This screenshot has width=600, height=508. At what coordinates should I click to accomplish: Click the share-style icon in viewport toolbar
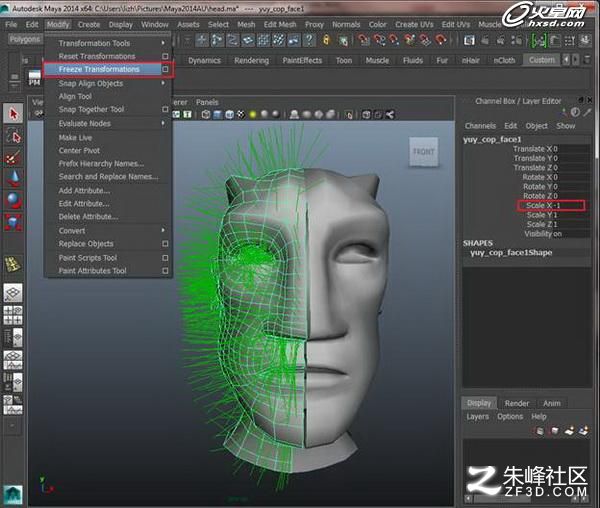390,114
